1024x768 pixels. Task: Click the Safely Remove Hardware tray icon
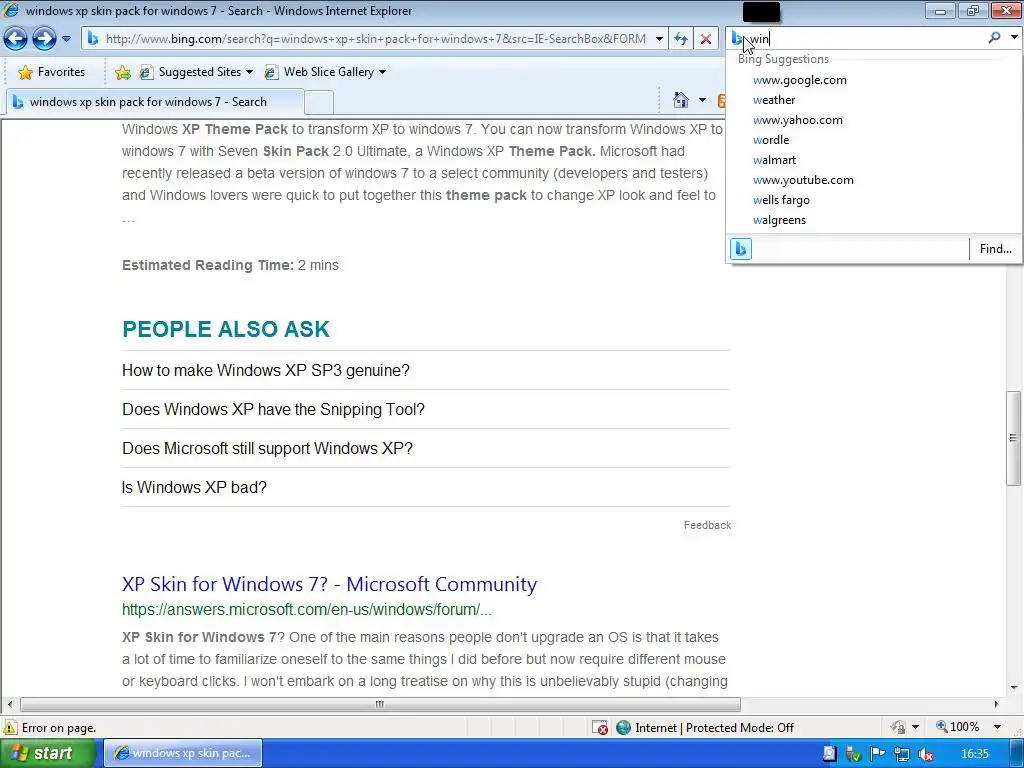coord(853,754)
